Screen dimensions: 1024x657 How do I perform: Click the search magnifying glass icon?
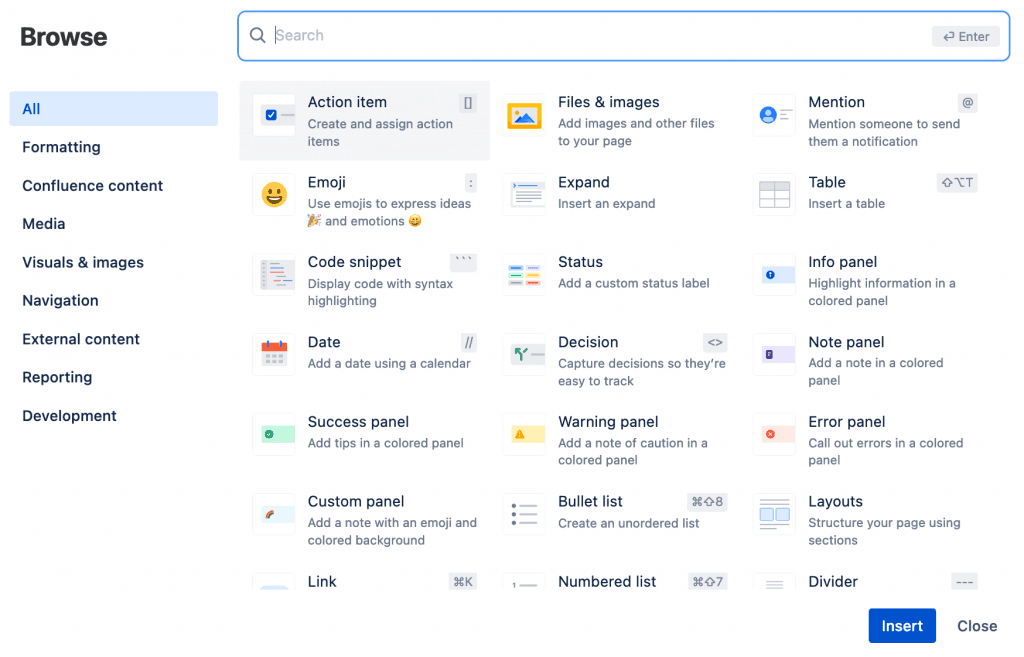(258, 35)
